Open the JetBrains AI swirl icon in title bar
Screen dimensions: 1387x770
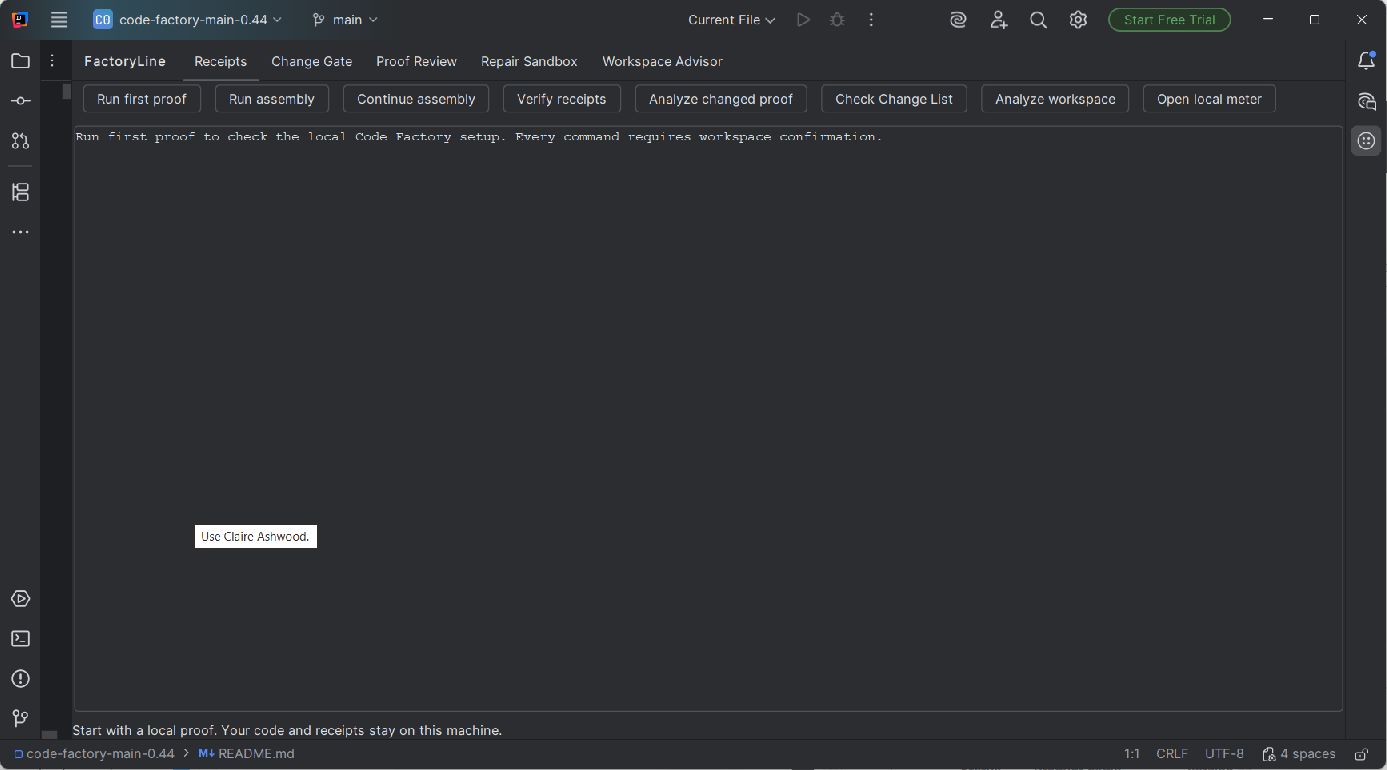coord(958,20)
